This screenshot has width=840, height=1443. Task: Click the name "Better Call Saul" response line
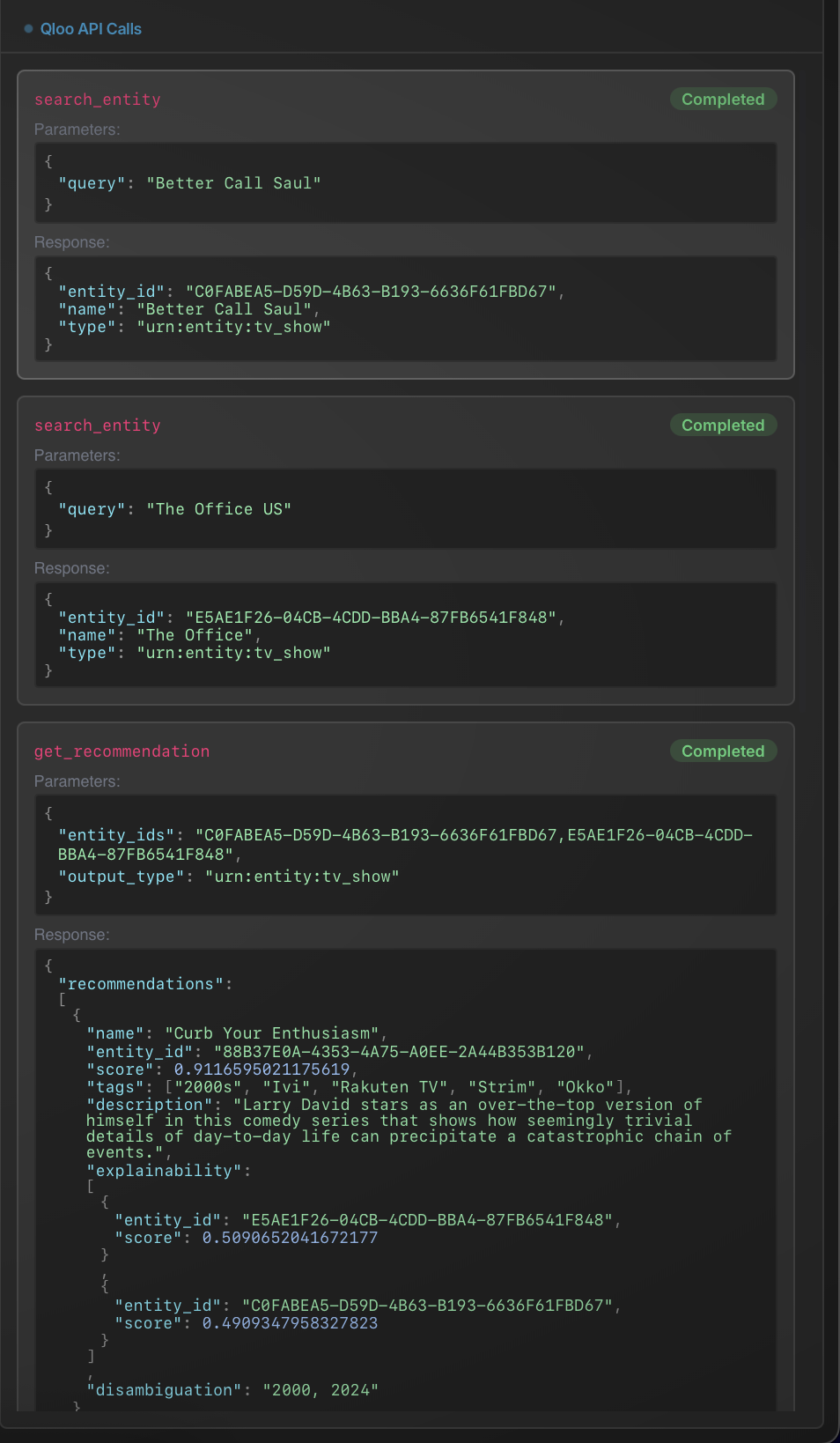[x=189, y=309]
